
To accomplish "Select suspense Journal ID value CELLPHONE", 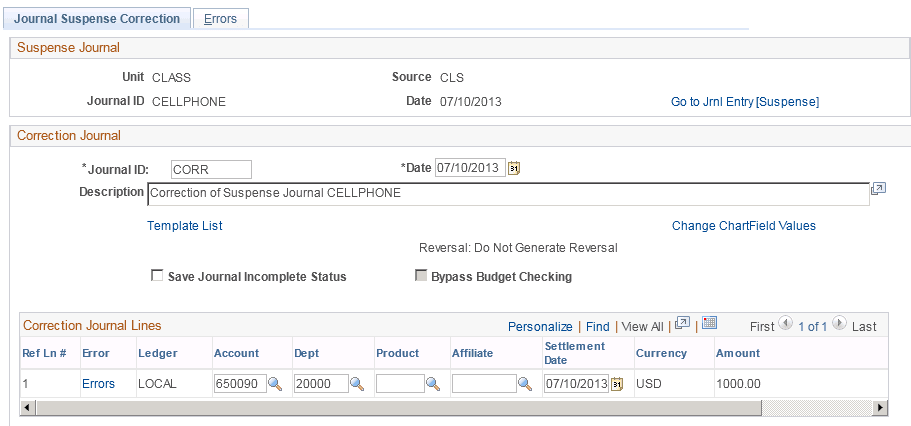I will pos(189,102).
